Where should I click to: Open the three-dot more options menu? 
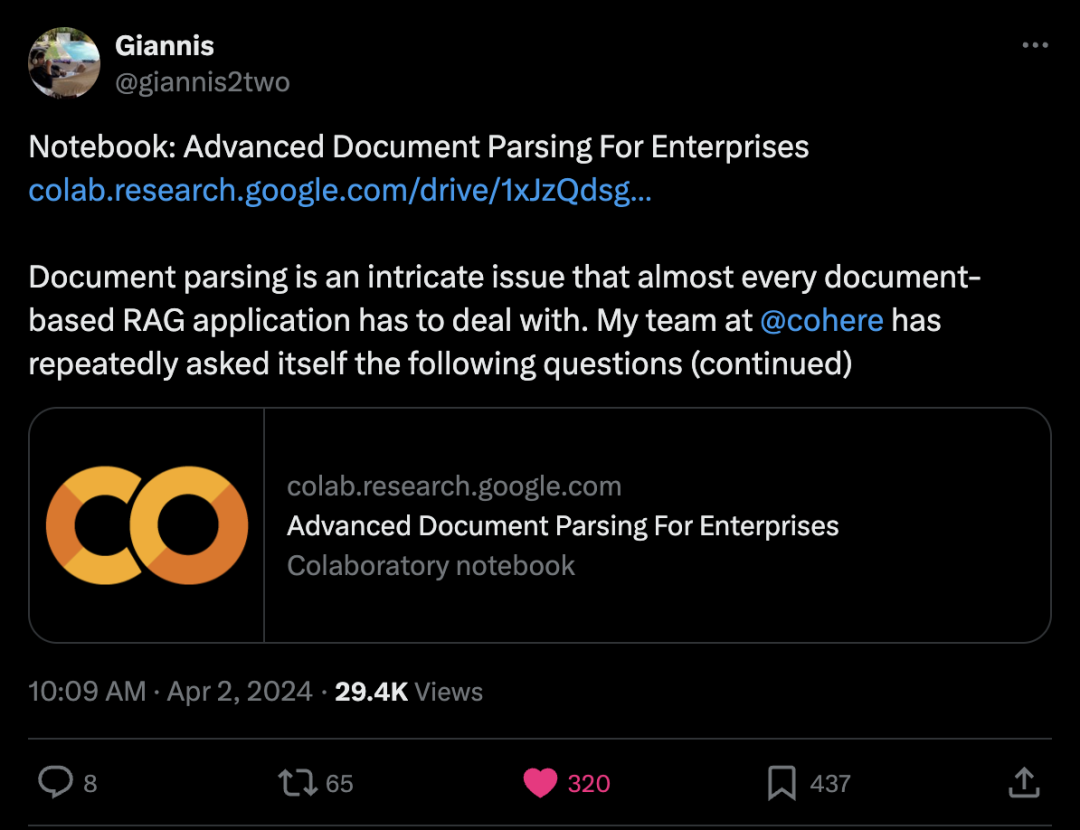click(1035, 45)
